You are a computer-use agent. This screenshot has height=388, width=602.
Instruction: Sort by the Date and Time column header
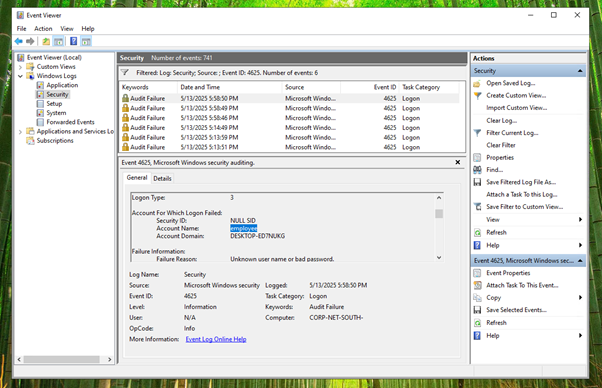pos(229,87)
